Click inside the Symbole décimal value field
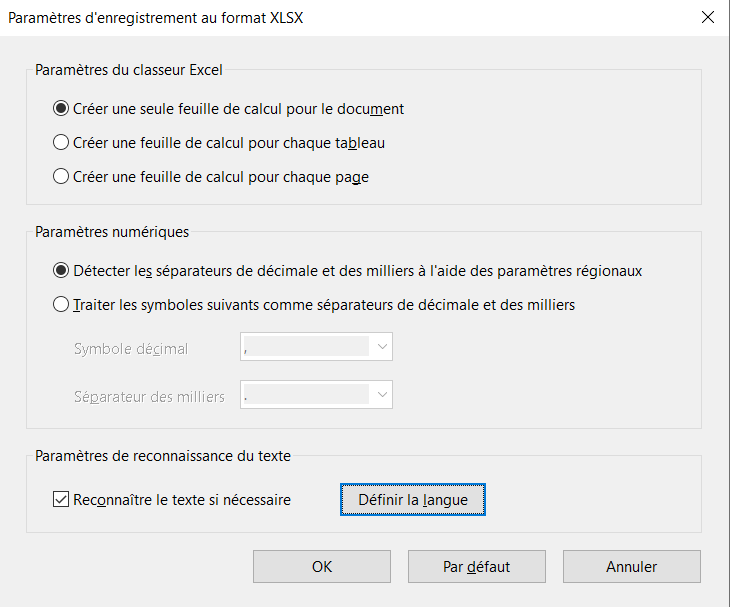 point(305,348)
